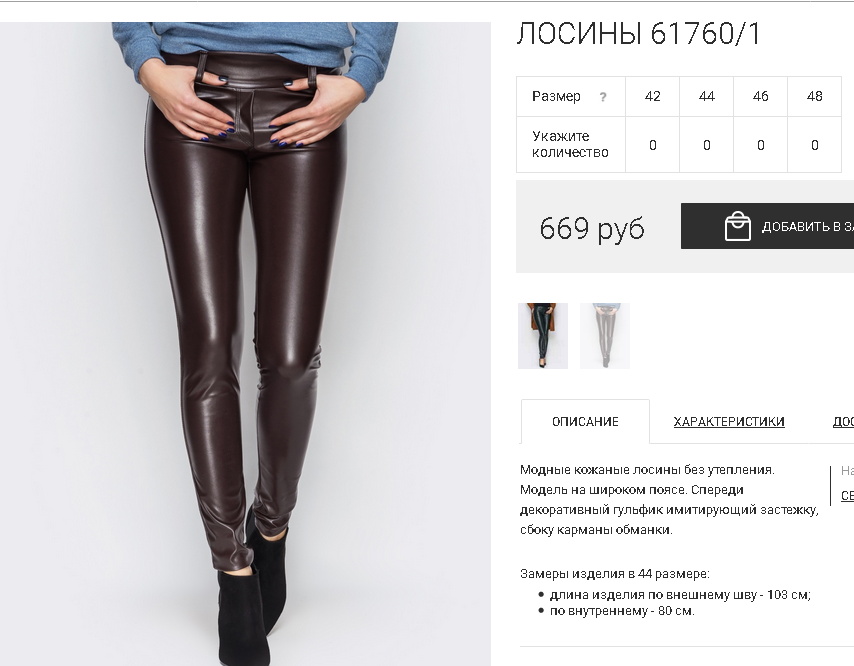Viewport: 854px width, 666px height.
Task: Open the size help question mark
Action: click(x=602, y=97)
